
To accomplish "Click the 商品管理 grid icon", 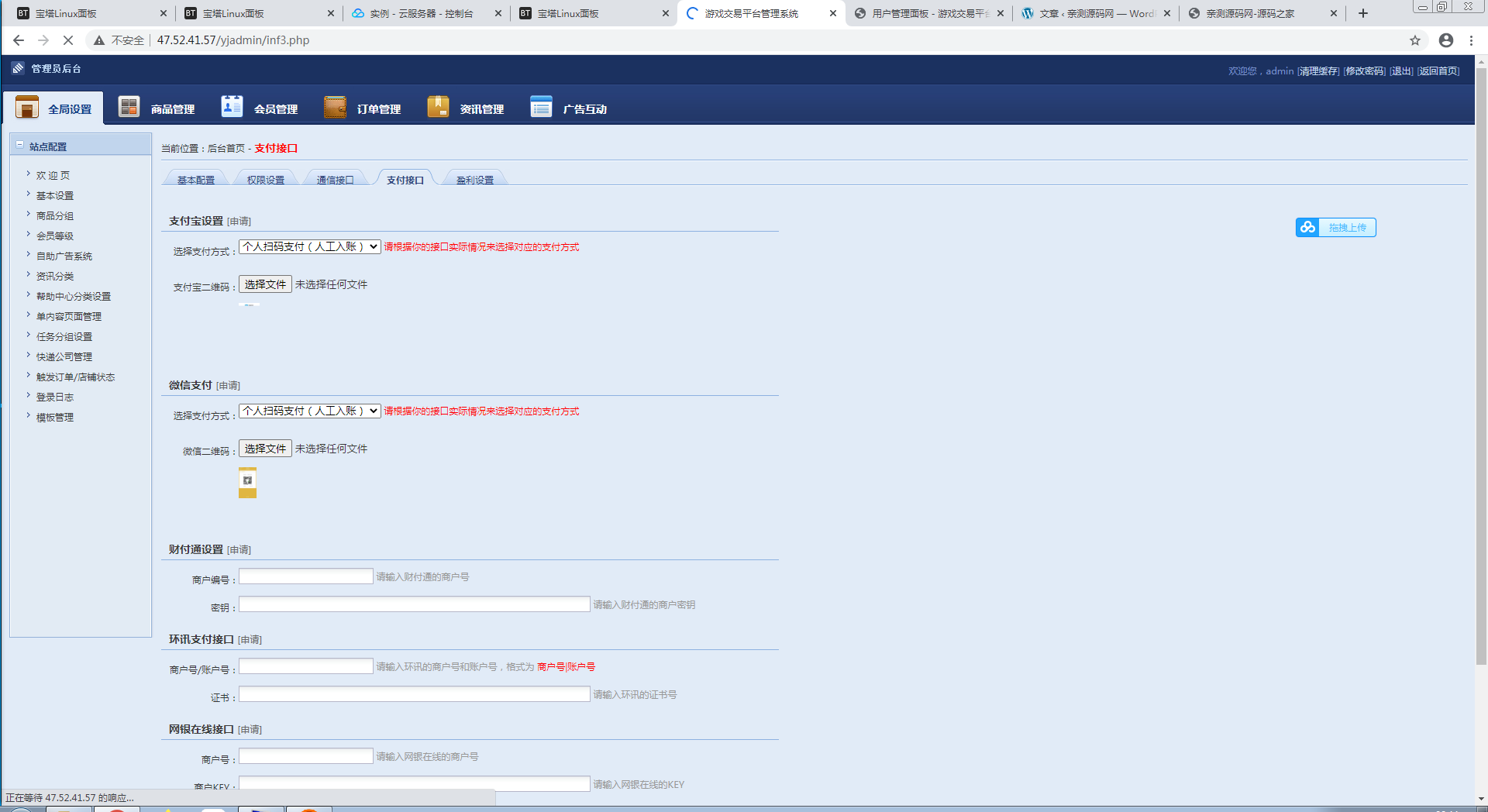I will tap(129, 106).
